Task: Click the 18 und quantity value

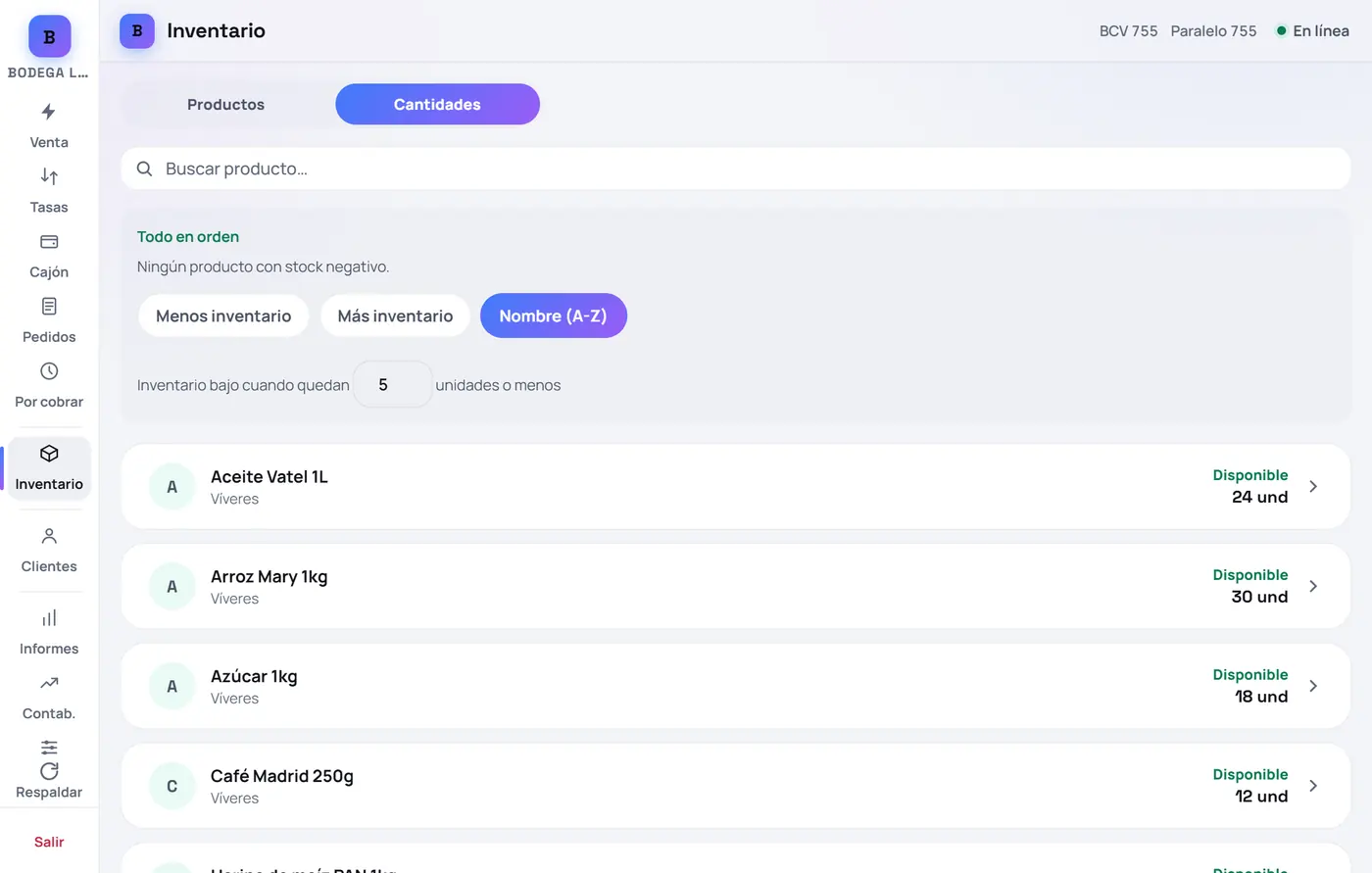Action: tap(1261, 697)
